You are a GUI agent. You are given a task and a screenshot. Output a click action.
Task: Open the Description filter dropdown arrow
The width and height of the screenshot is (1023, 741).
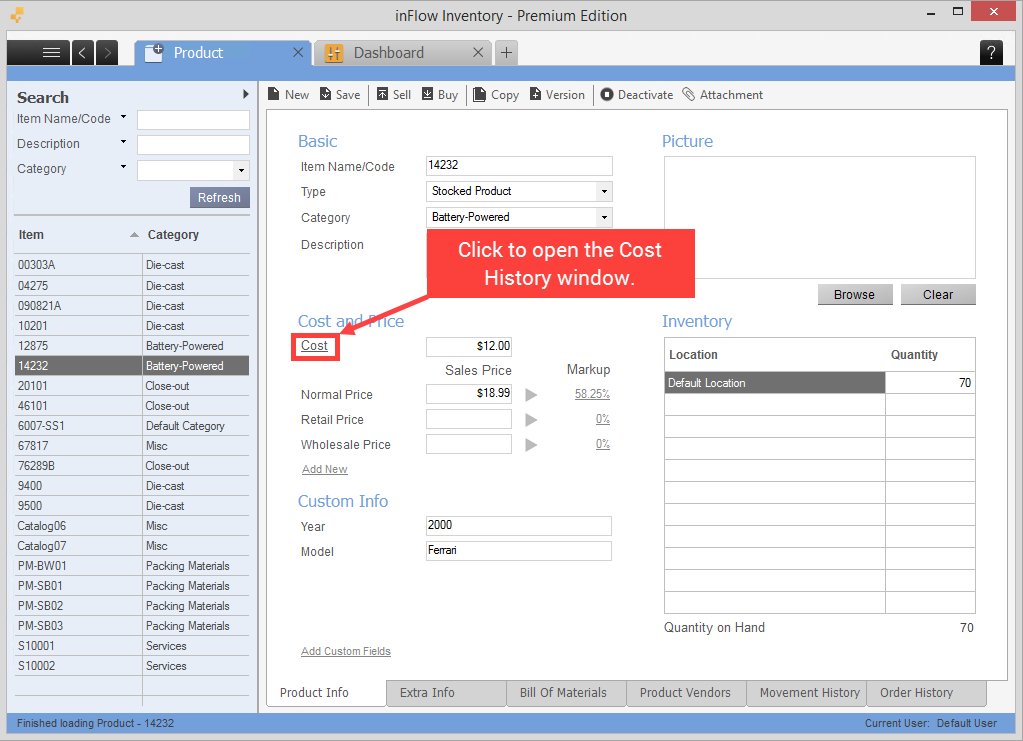123,142
